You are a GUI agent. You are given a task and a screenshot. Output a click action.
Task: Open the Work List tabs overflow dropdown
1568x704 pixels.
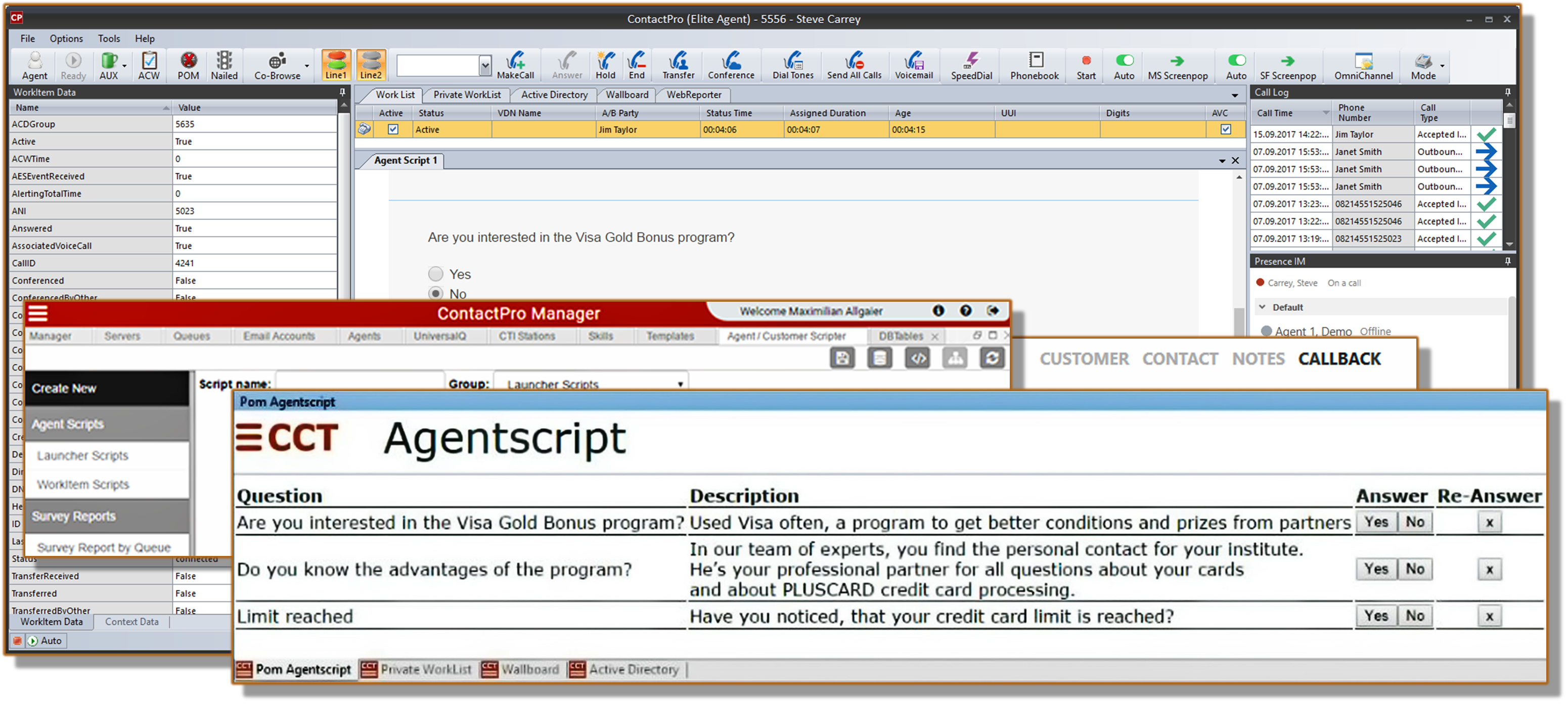tap(1235, 96)
